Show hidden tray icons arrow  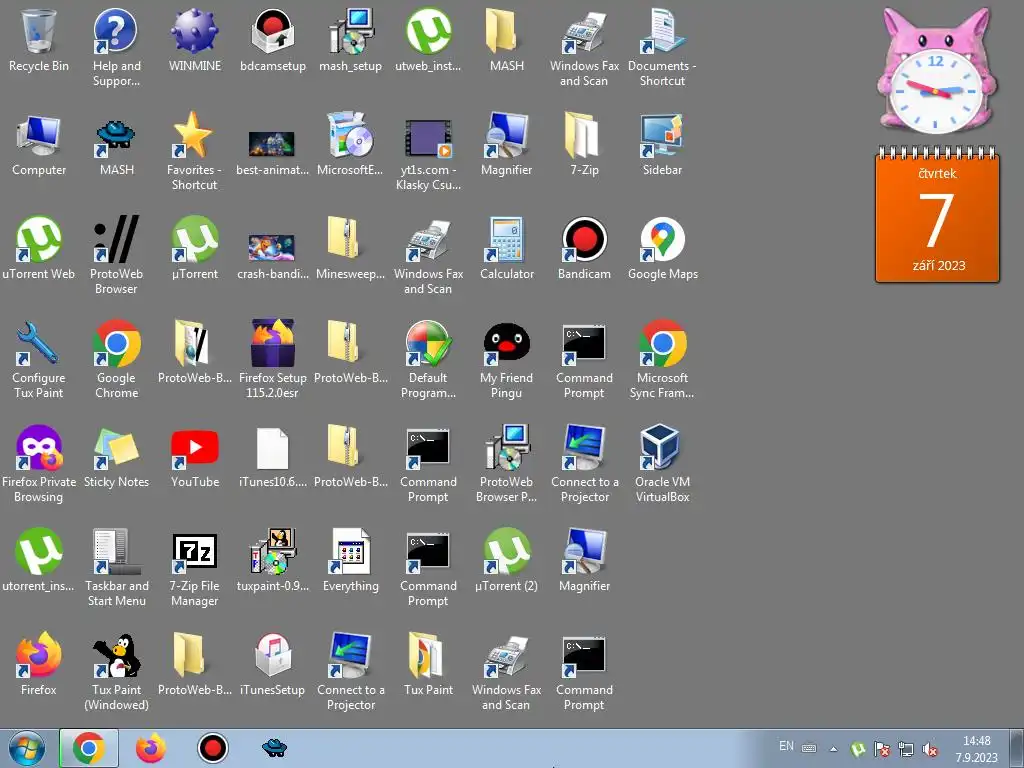[833, 749]
